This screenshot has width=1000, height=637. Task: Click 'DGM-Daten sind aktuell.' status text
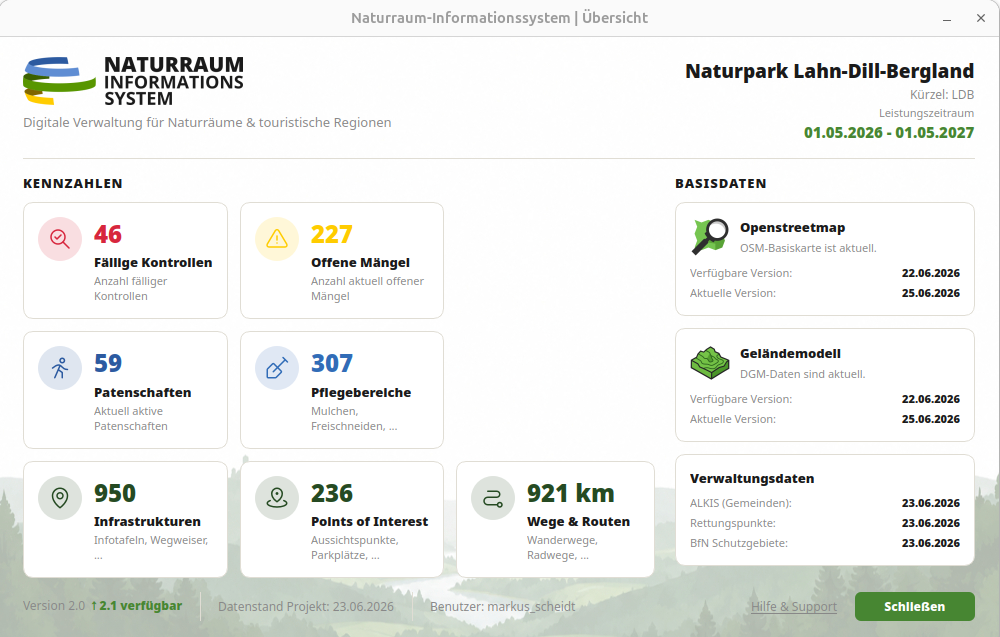pyautogui.click(x=802, y=374)
